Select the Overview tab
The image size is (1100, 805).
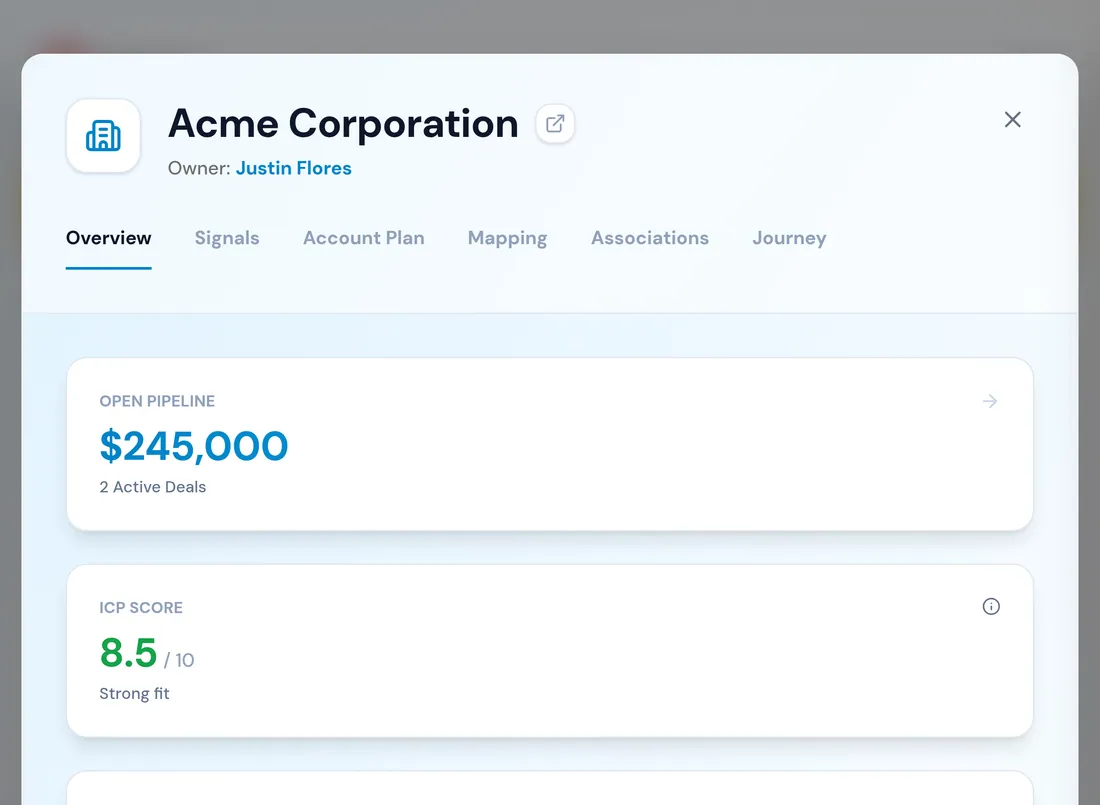pyautogui.click(x=109, y=238)
